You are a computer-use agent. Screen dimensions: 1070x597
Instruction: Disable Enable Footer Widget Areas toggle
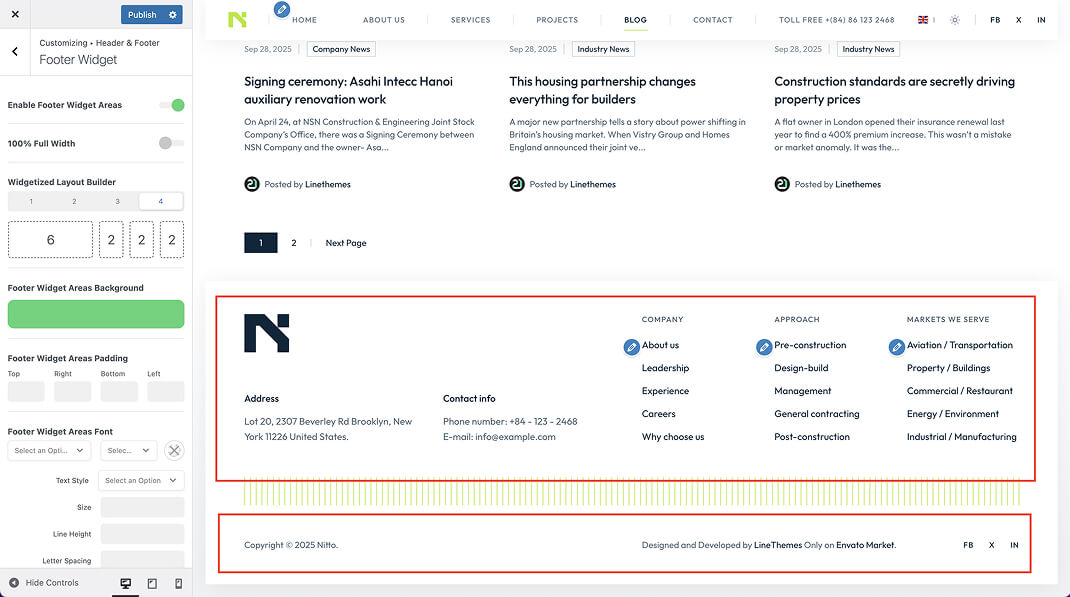172,105
